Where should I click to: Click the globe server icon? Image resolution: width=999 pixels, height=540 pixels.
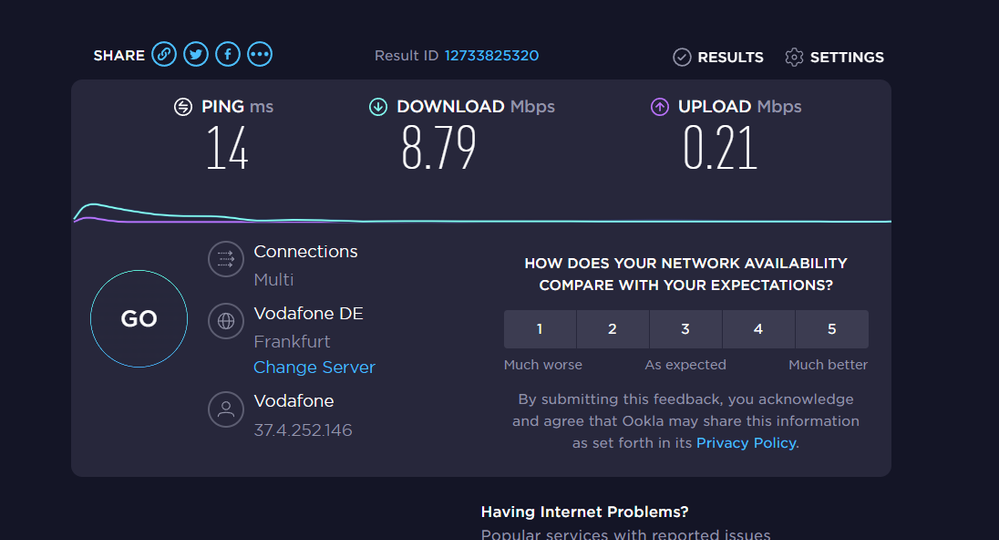(x=226, y=321)
